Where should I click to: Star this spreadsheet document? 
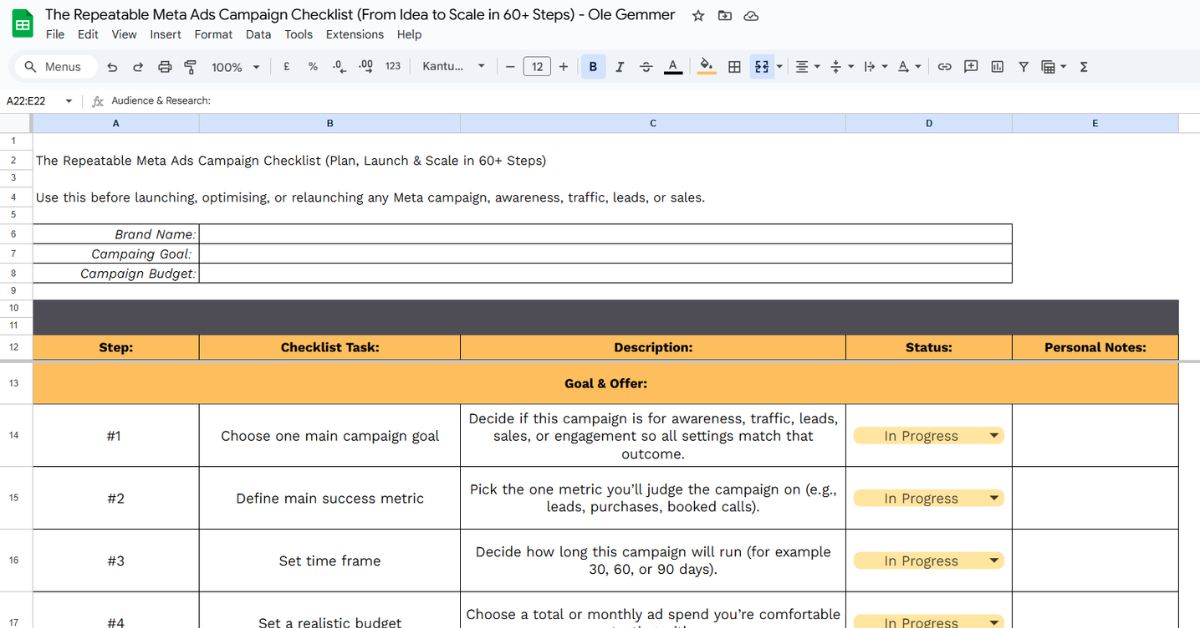698,15
